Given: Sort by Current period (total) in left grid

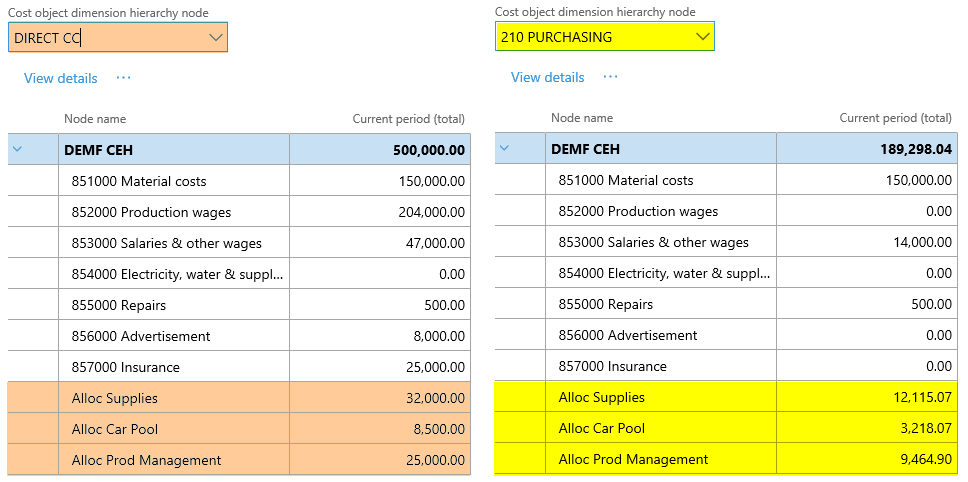Looking at the screenshot, I should point(408,119).
